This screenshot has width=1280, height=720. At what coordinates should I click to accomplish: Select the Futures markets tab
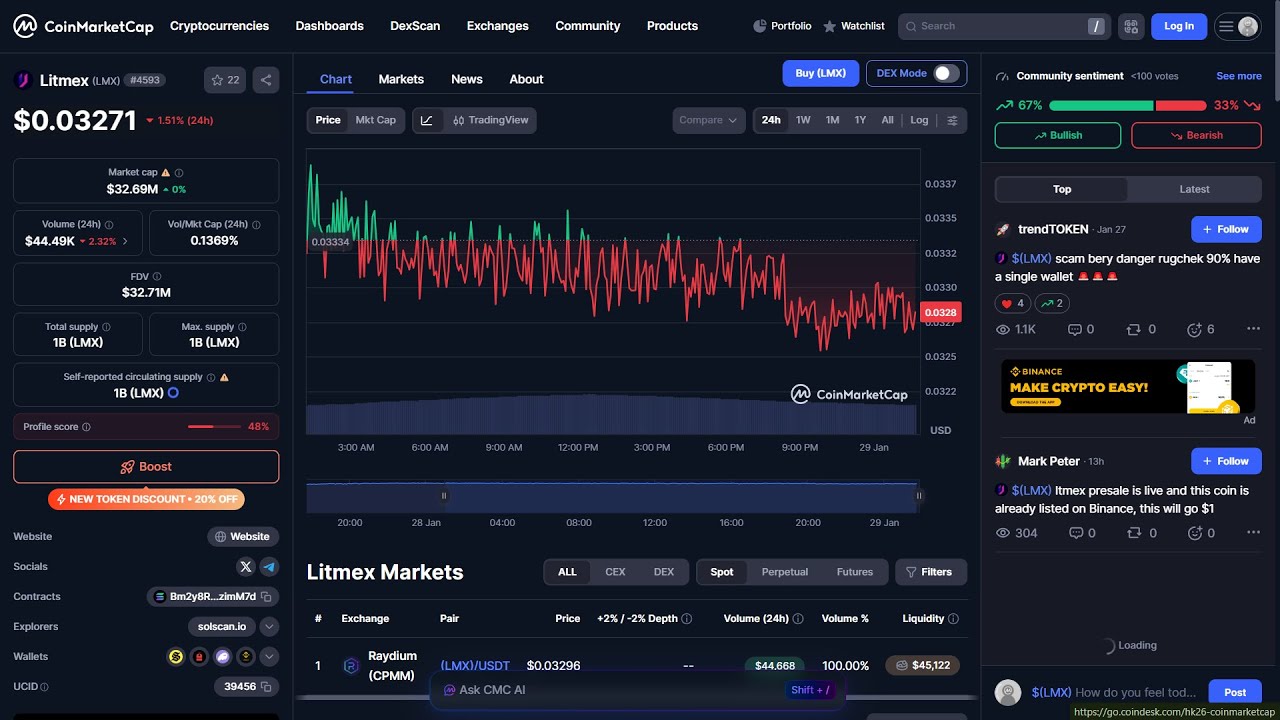coord(855,572)
